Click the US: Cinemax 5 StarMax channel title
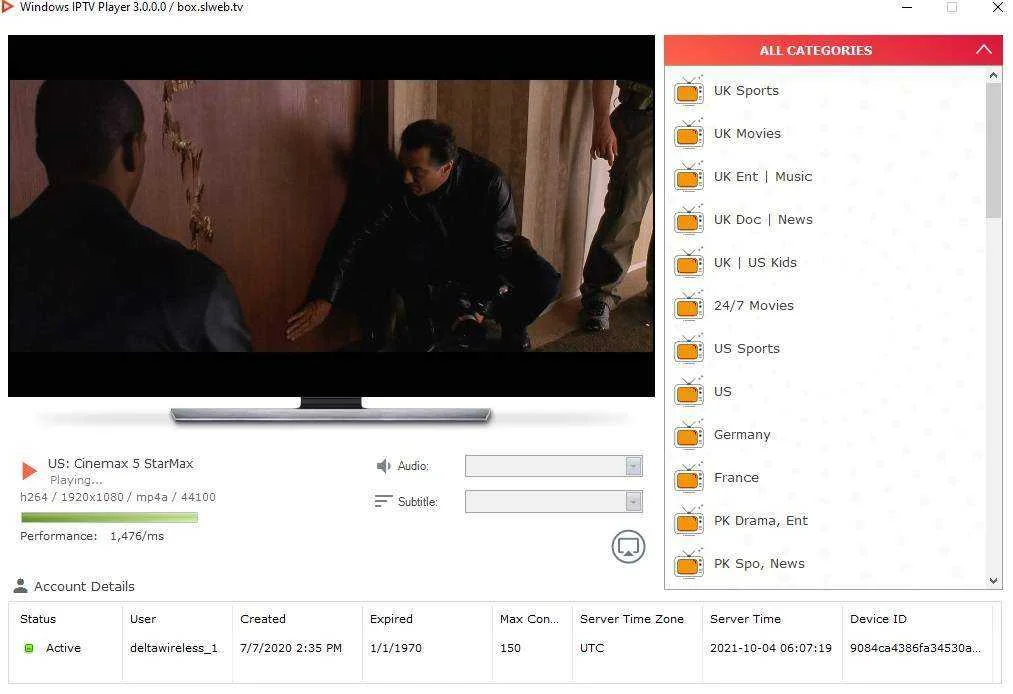 coord(120,463)
